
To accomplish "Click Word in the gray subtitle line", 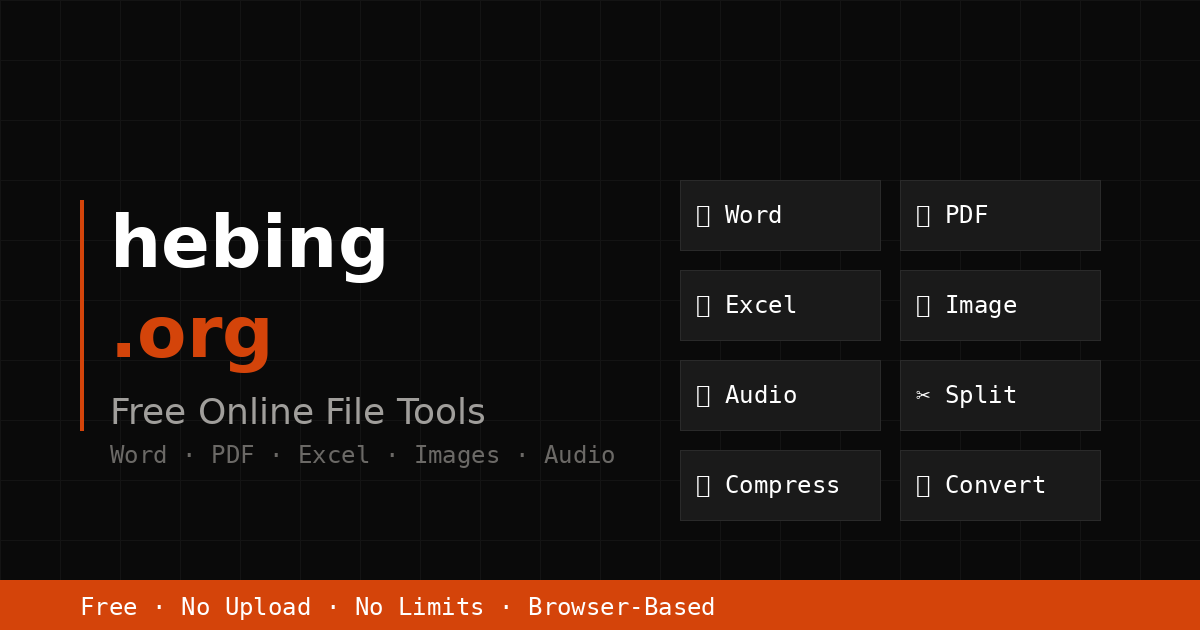I will [138, 456].
